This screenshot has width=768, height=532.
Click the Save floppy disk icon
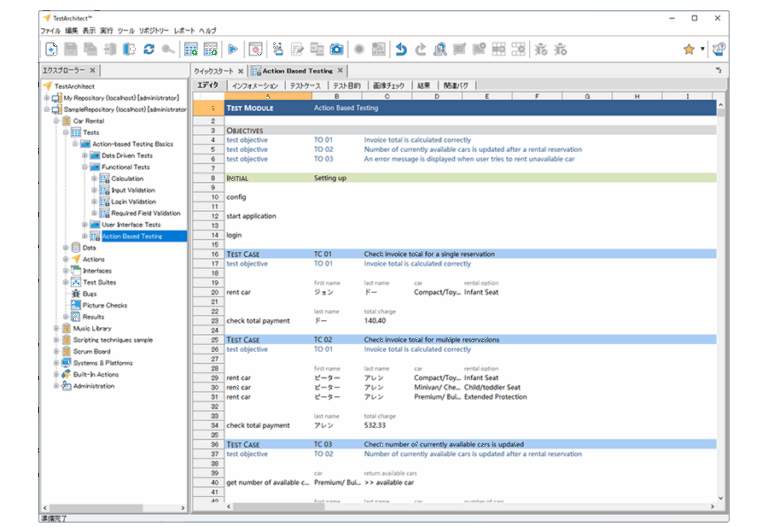pyautogui.click(x=71, y=49)
